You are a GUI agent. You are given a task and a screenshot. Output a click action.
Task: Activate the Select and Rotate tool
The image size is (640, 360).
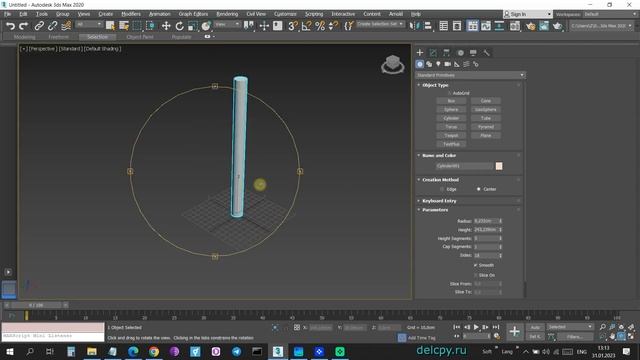(x=179, y=26)
